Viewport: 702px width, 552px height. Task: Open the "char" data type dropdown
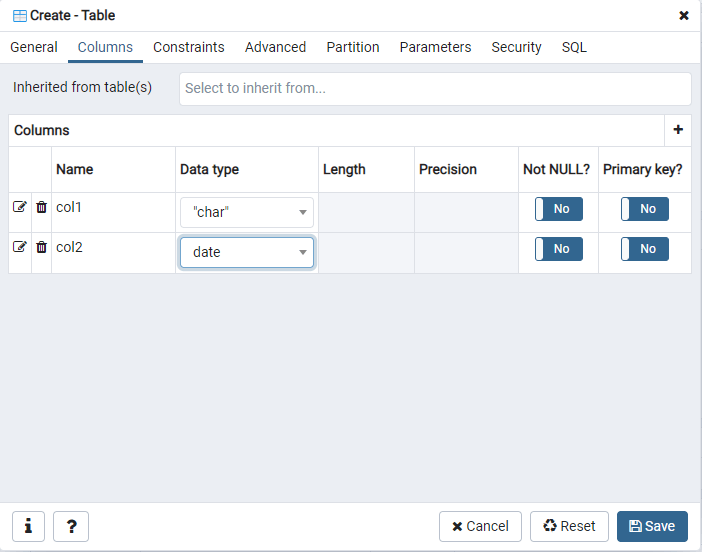point(247,212)
